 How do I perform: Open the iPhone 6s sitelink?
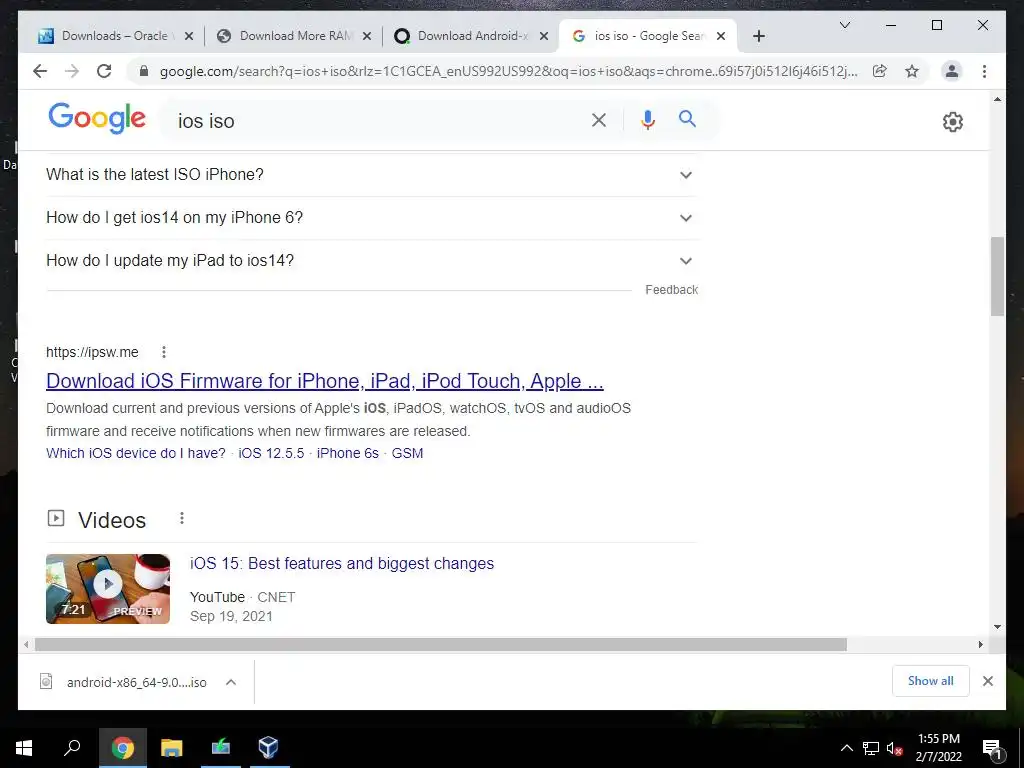(347, 453)
